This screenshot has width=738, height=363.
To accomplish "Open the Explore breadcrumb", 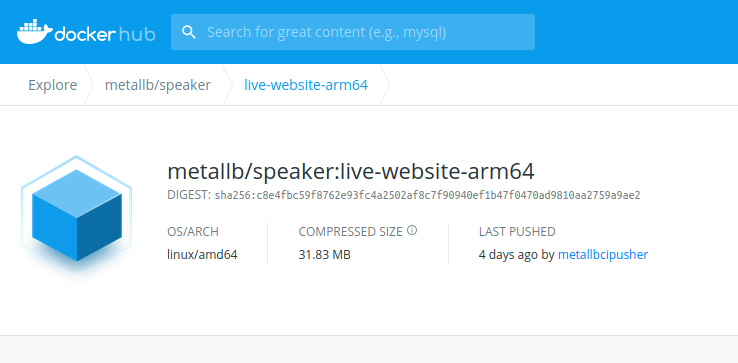I will tap(53, 85).
